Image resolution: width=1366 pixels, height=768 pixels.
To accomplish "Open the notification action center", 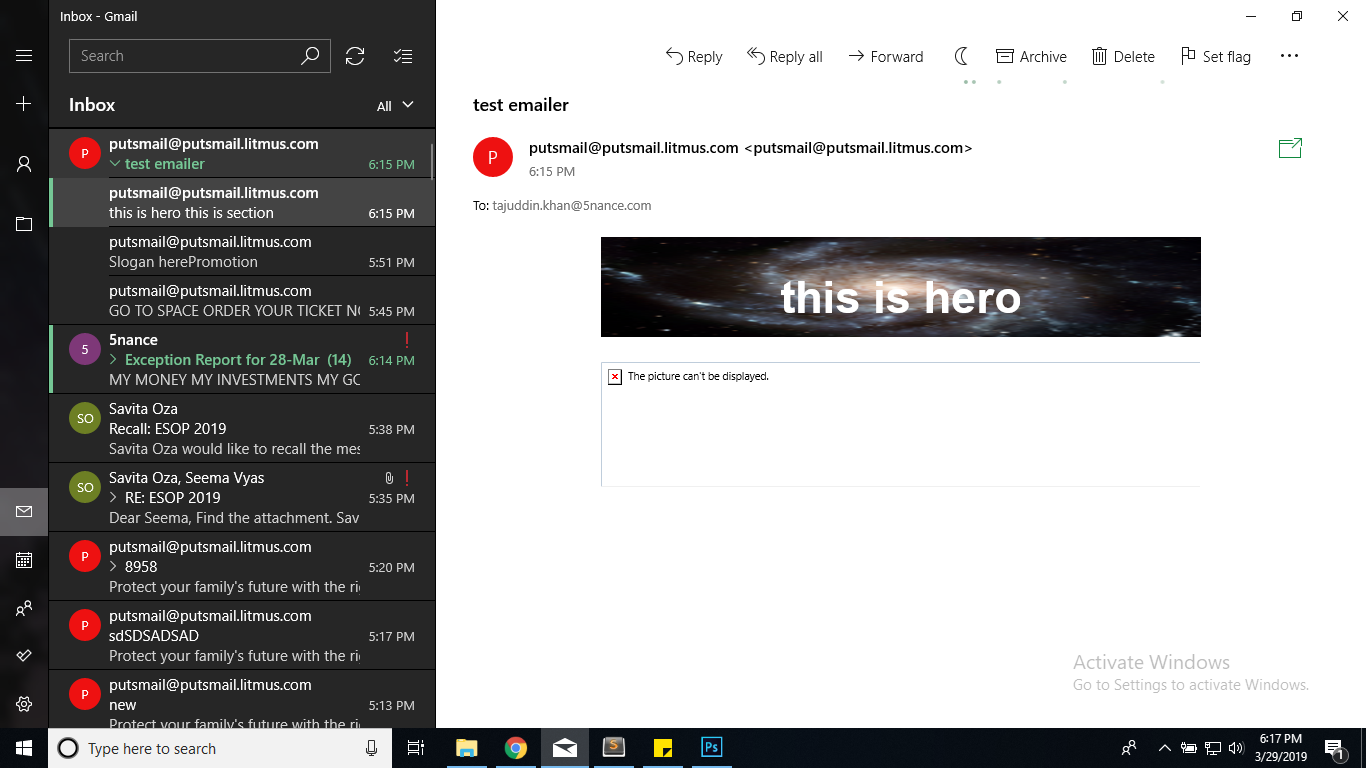I will pos(1334,748).
